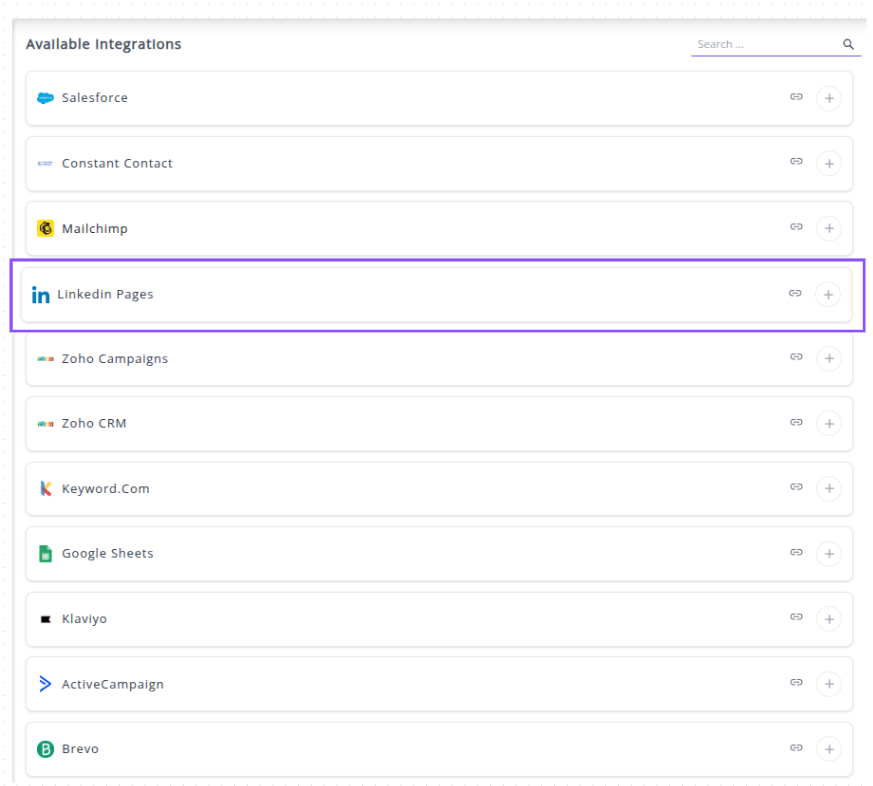Click the plus icon for Salesforce
The height and width of the screenshot is (786, 873).
(828, 98)
